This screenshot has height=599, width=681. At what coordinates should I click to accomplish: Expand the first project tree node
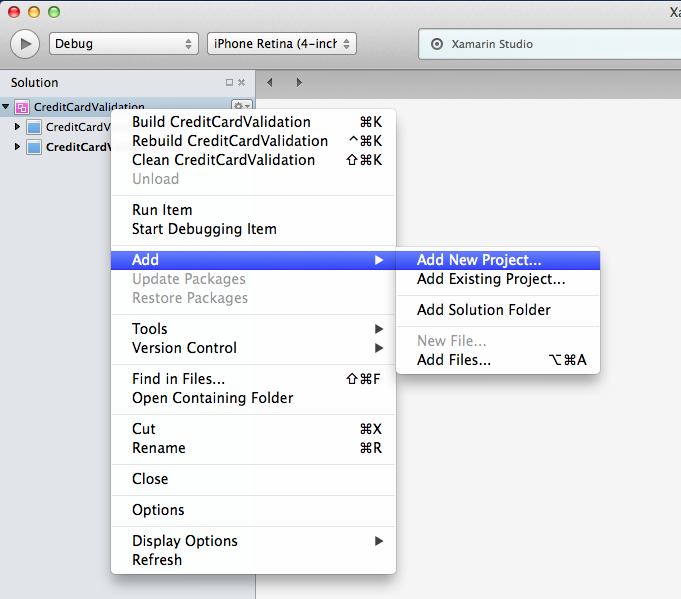[x=17, y=127]
